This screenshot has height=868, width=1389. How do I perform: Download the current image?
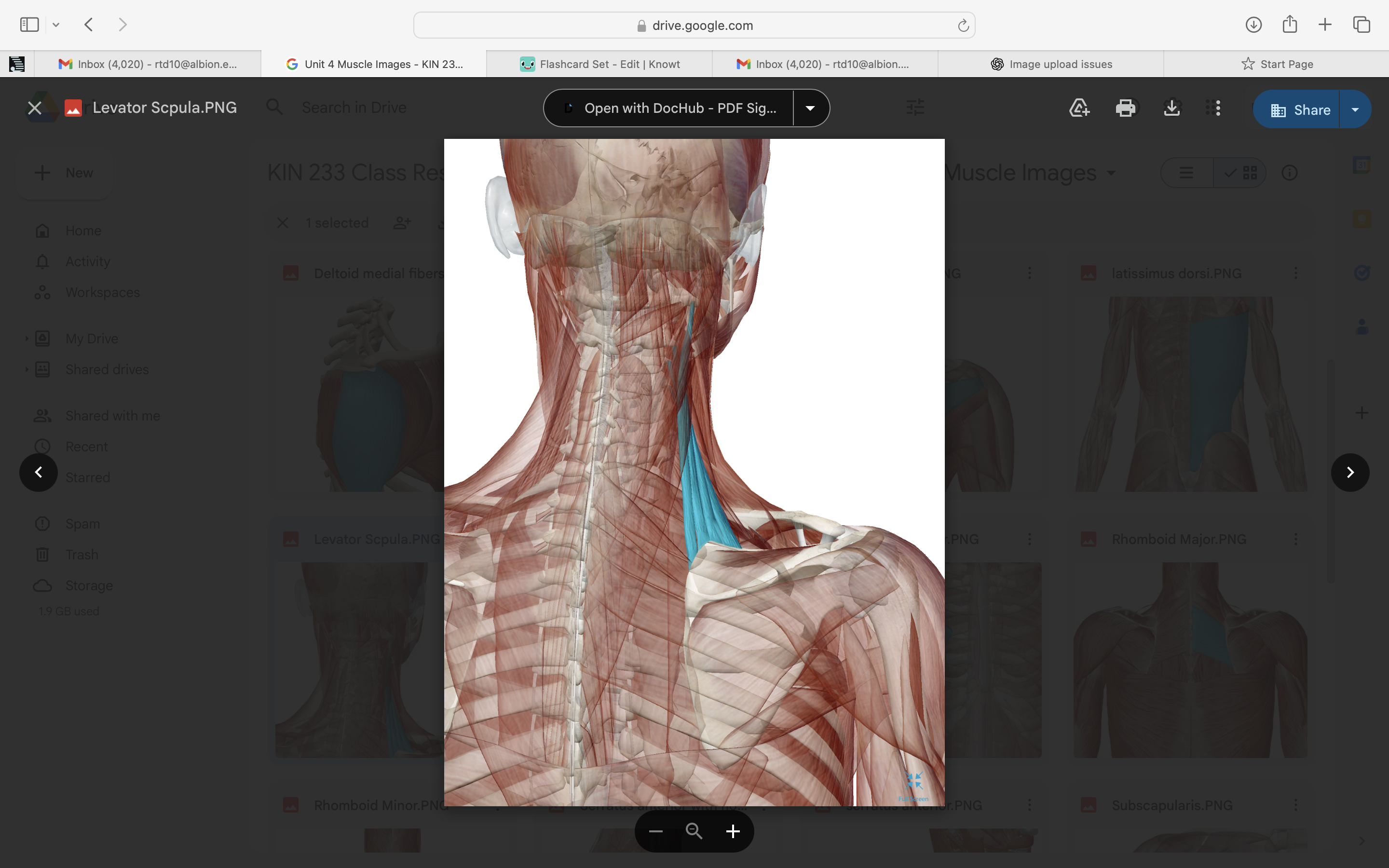[1171, 108]
